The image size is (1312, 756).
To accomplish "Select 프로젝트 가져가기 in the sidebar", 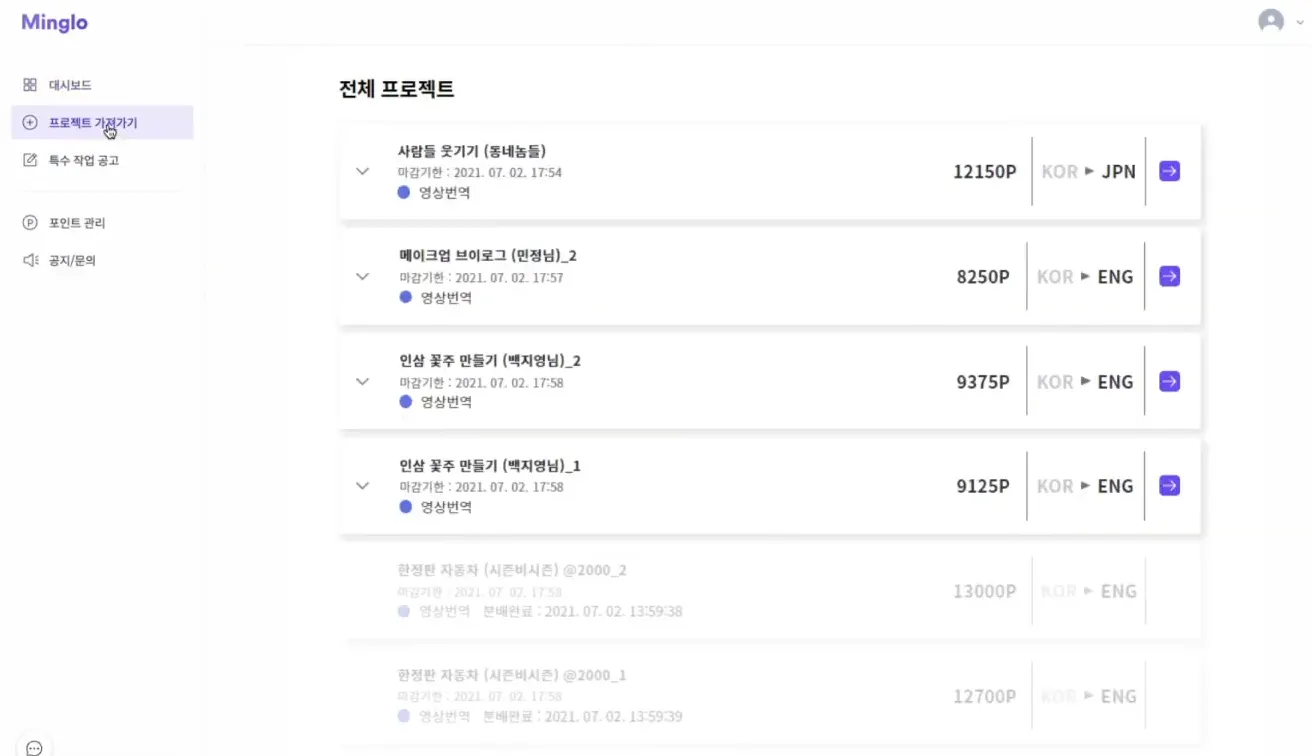I will click(x=93, y=123).
